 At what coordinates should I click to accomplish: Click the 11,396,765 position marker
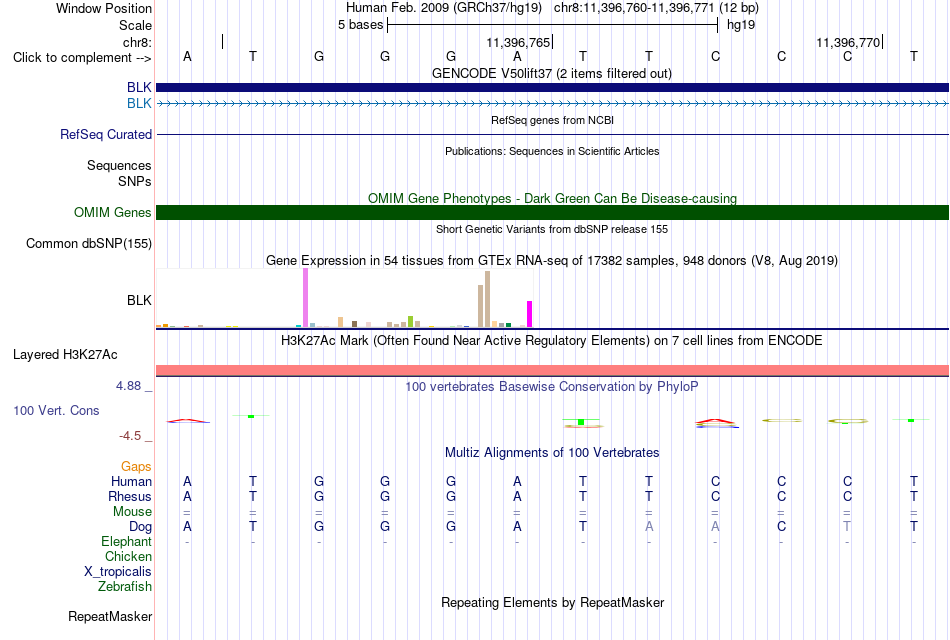(518, 42)
